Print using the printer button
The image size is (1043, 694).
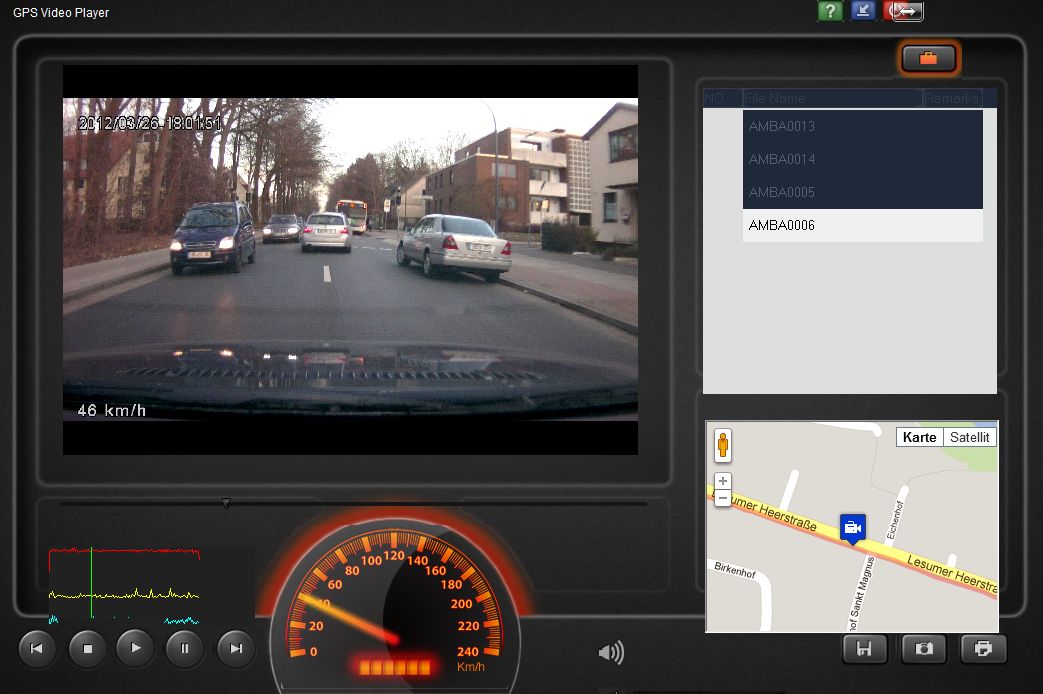(983, 649)
